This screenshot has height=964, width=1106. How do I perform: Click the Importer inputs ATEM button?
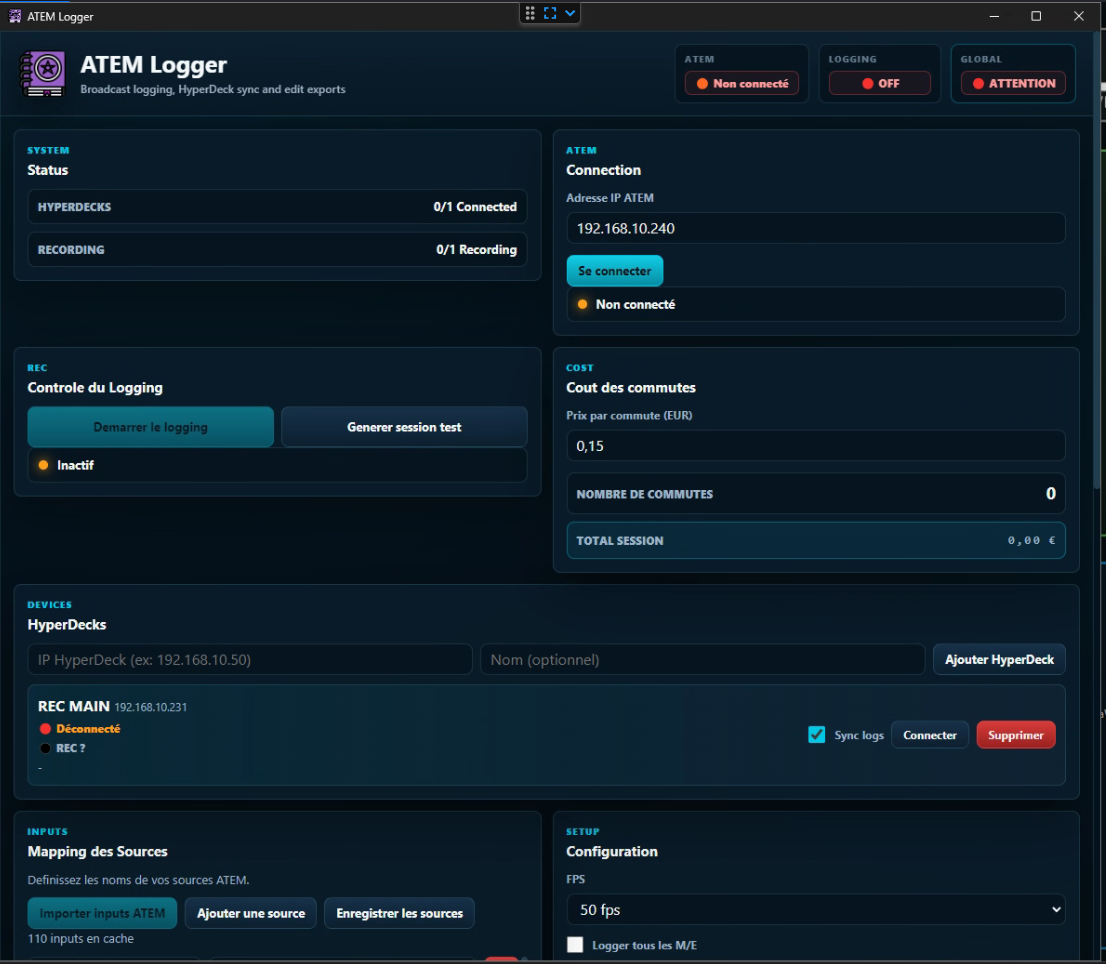102,913
